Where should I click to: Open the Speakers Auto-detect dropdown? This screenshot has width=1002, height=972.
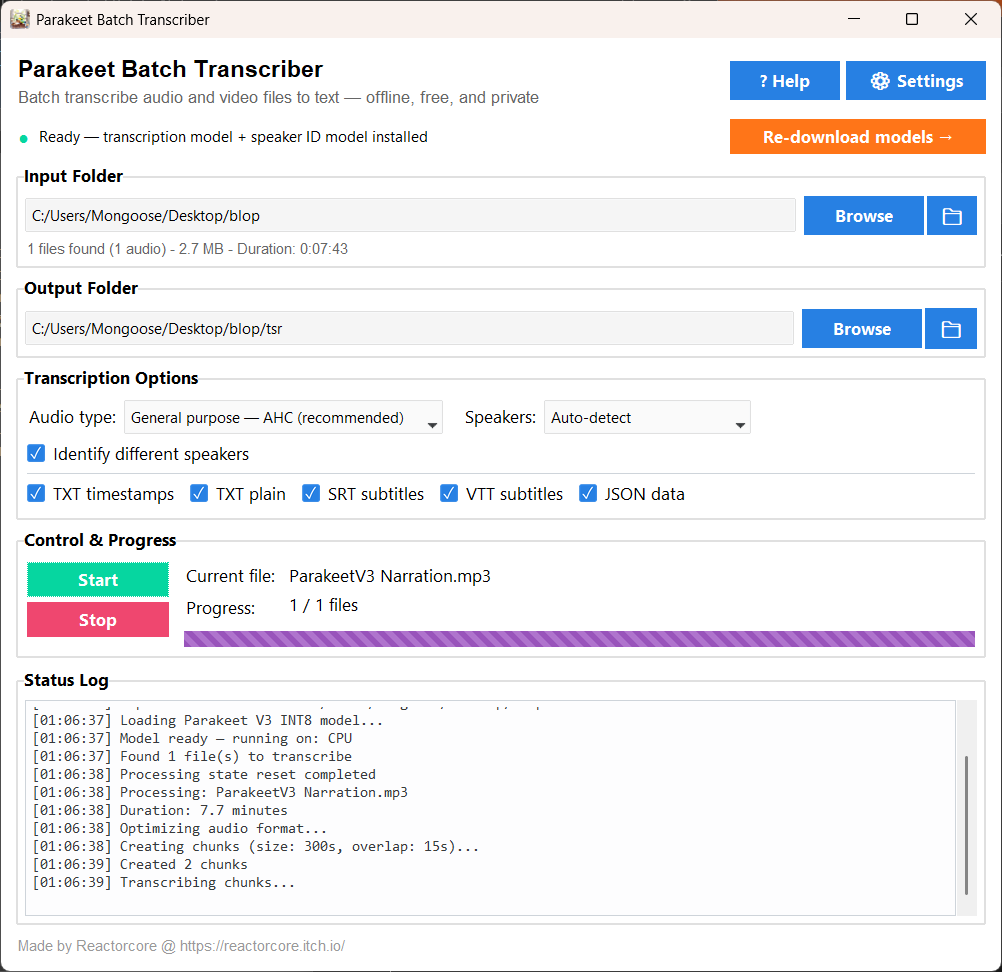pos(647,418)
